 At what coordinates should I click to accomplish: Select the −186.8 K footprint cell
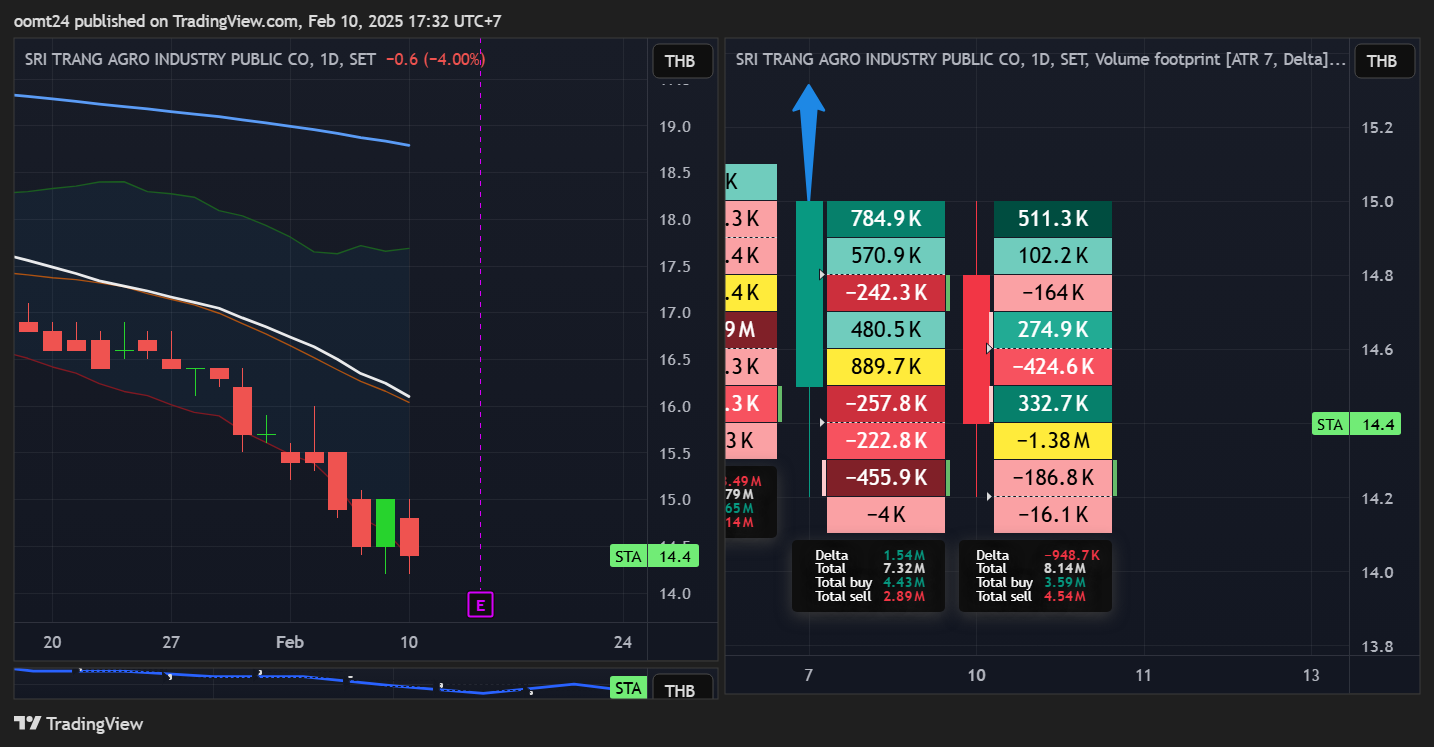tap(1053, 478)
